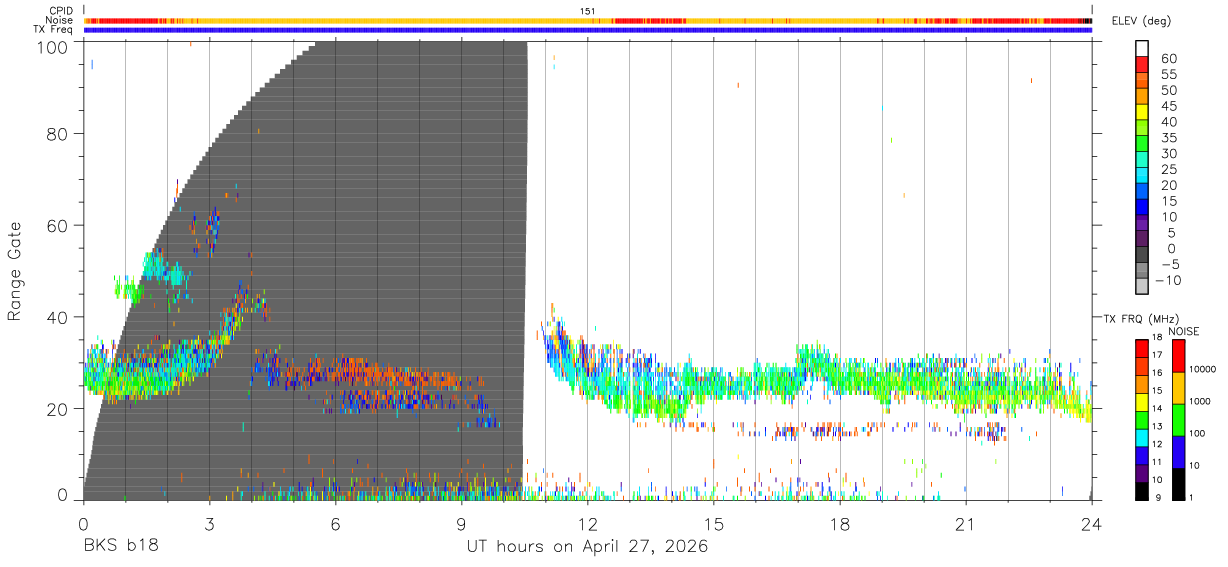Click NOISE colorbar label 10000
1228x567 pixels.
click(x=1201, y=369)
